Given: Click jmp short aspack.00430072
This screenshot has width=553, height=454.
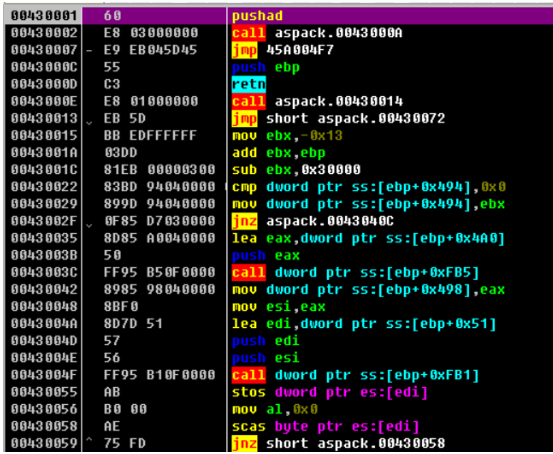Looking at the screenshot, I should pyautogui.click(x=338, y=119).
